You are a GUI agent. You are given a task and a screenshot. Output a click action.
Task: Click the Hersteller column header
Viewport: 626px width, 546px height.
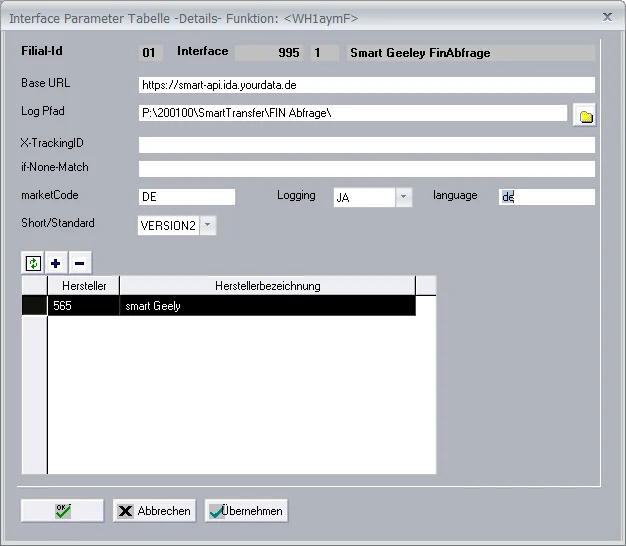click(x=84, y=286)
